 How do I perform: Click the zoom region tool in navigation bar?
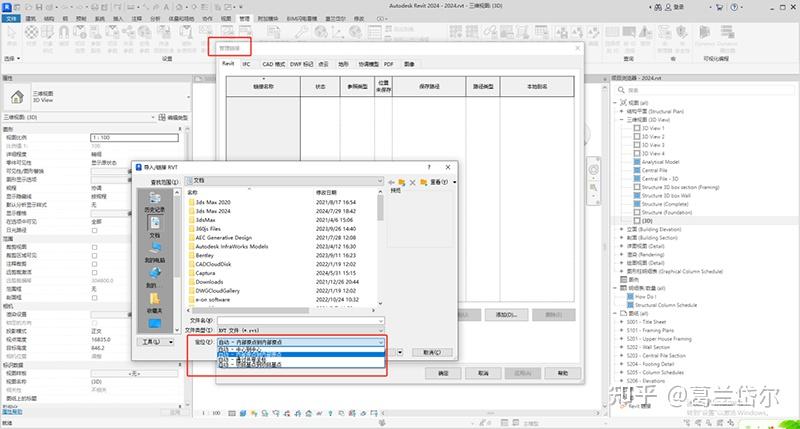click(x=593, y=188)
